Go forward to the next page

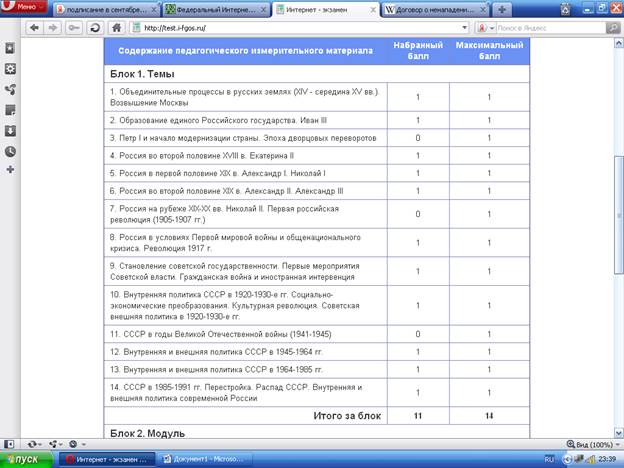coord(53,28)
